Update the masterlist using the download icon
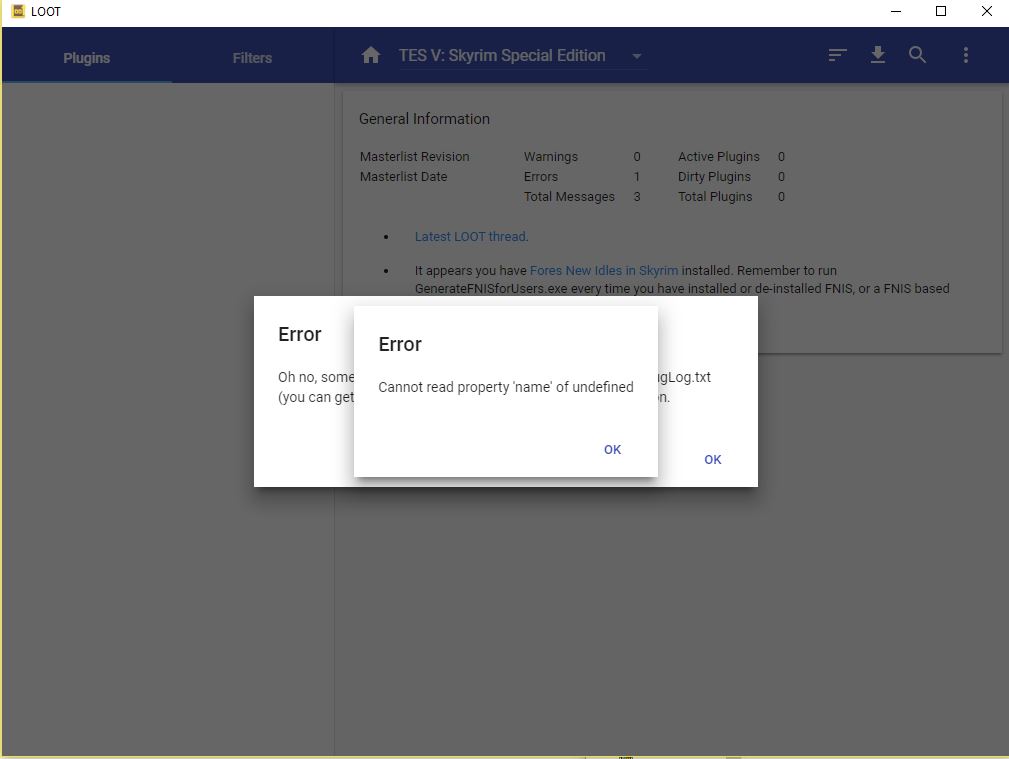This screenshot has height=759, width=1009. tap(877, 55)
